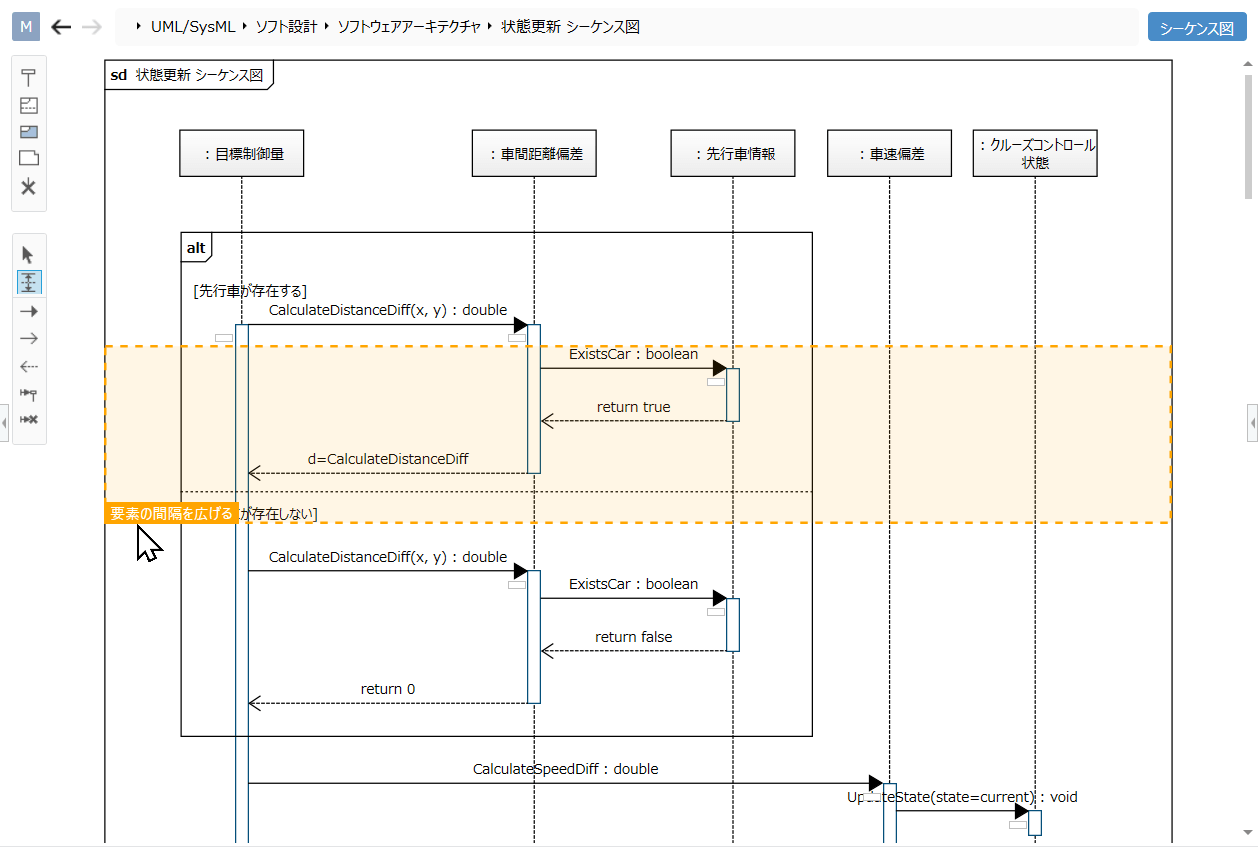The image size is (1258, 847).
Task: Select the destruction marker (X) tool
Action: [28, 187]
